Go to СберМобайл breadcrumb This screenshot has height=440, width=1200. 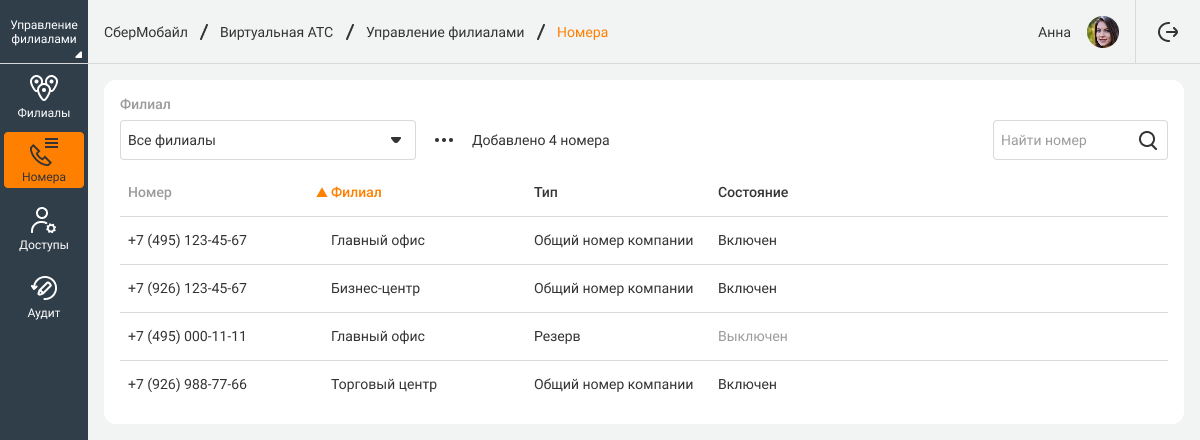(146, 32)
